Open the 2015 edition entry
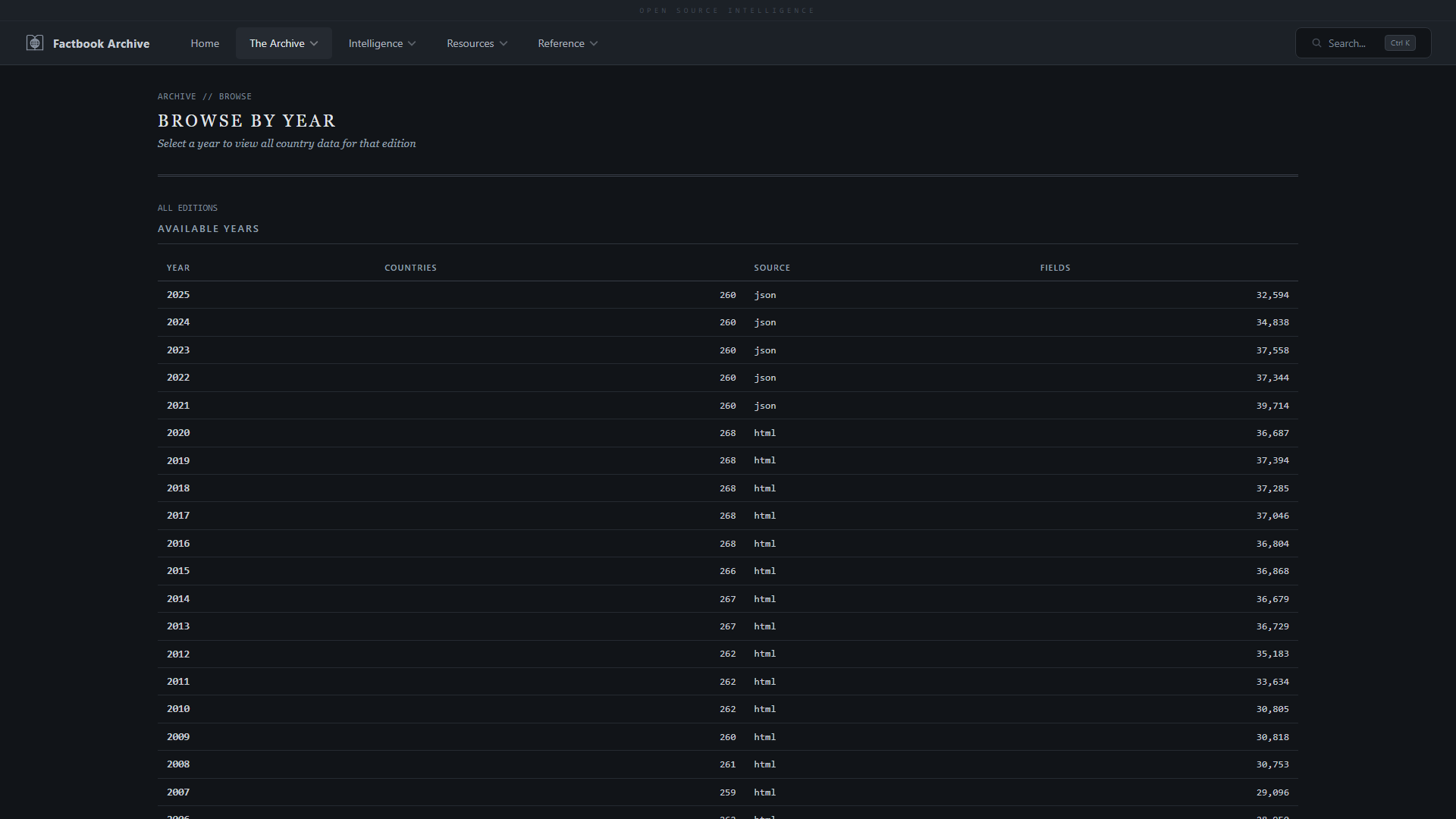The height and width of the screenshot is (819, 1456). 178,571
